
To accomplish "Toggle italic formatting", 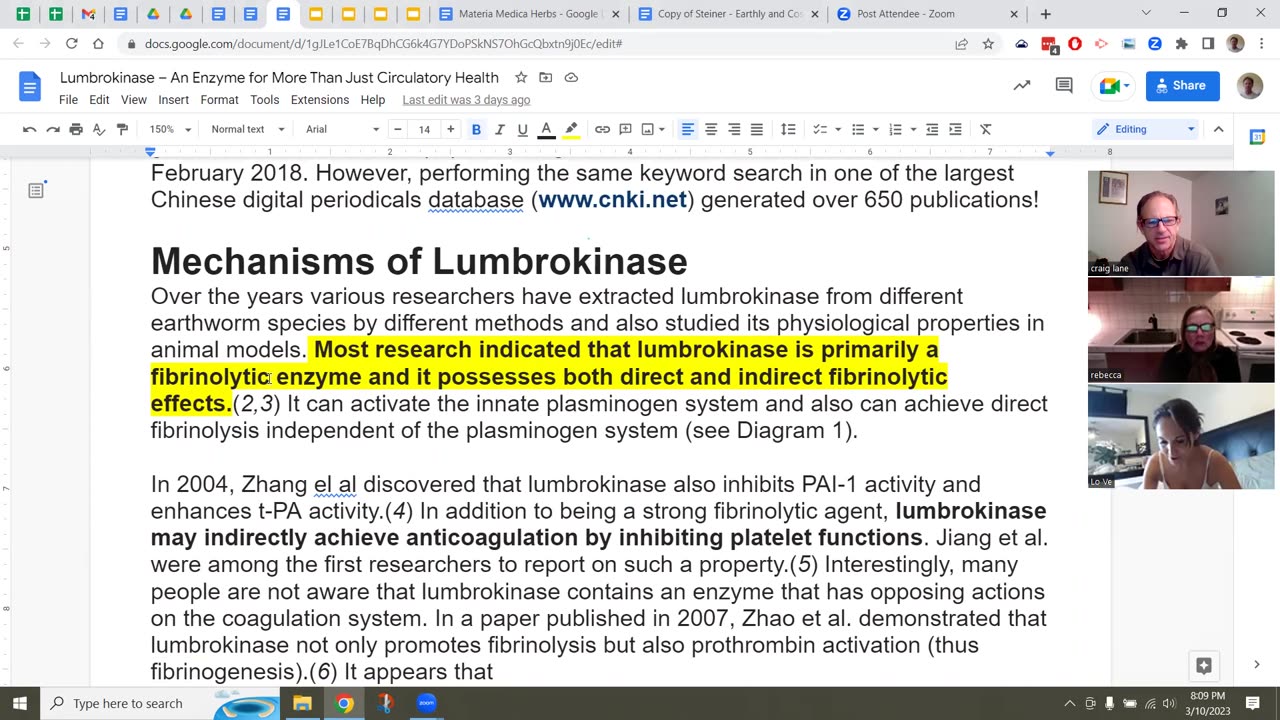I will pyautogui.click(x=499, y=129).
